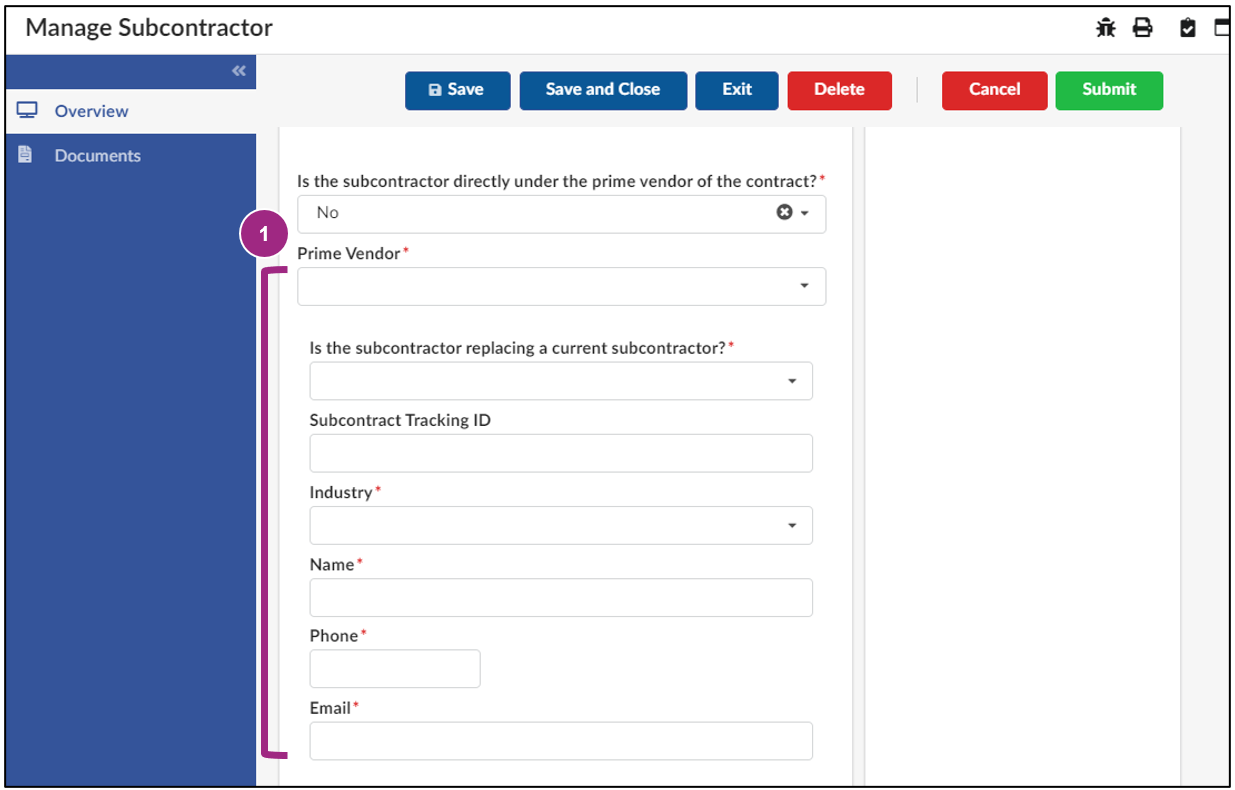Click the Save and Close button
The width and height of the screenshot is (1235, 790).
[602, 90]
